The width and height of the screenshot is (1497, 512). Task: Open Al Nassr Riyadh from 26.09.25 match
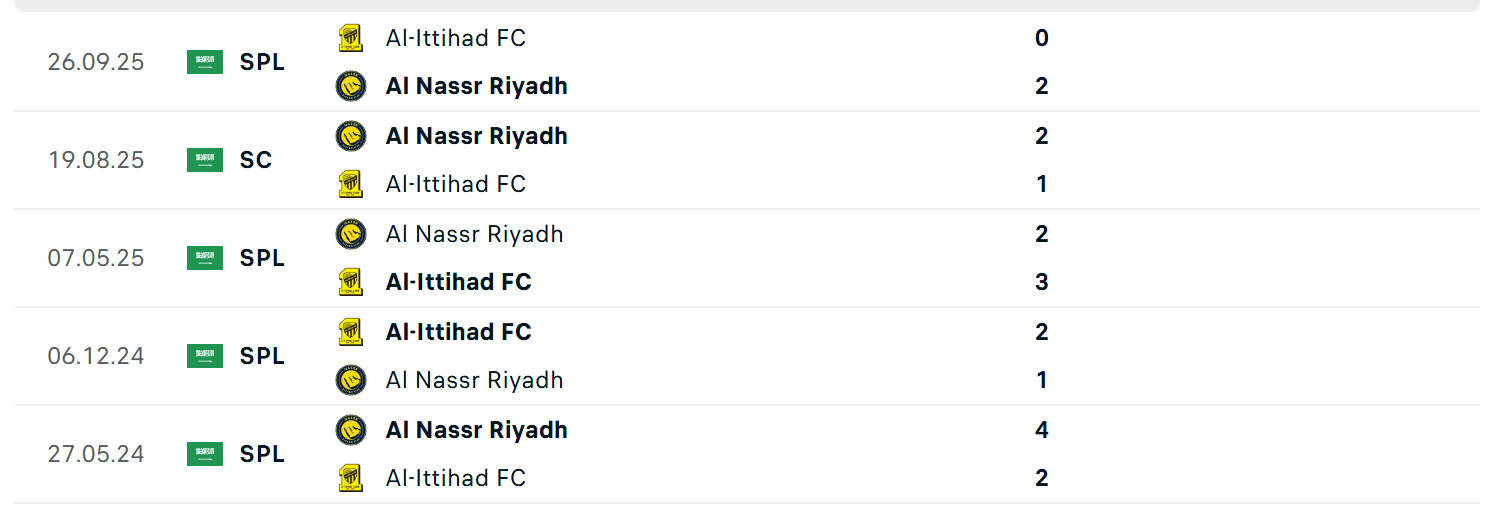[x=476, y=86]
